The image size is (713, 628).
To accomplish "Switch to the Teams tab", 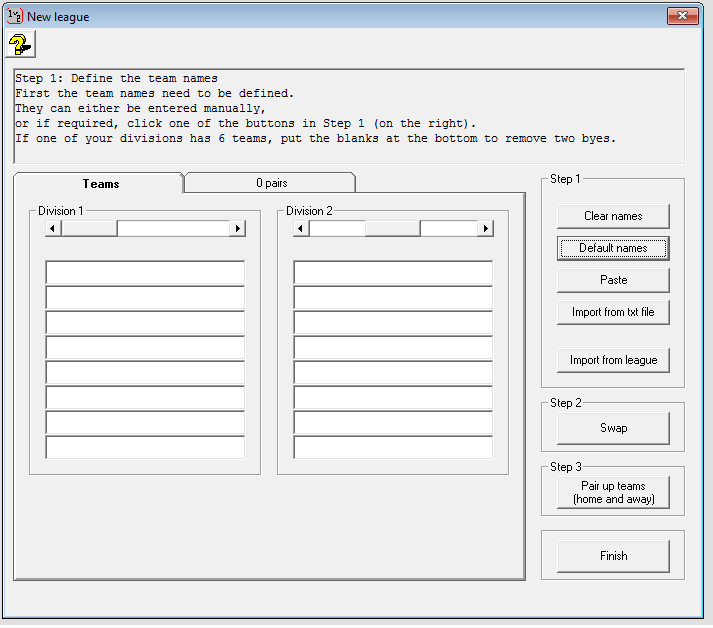I will [x=100, y=184].
